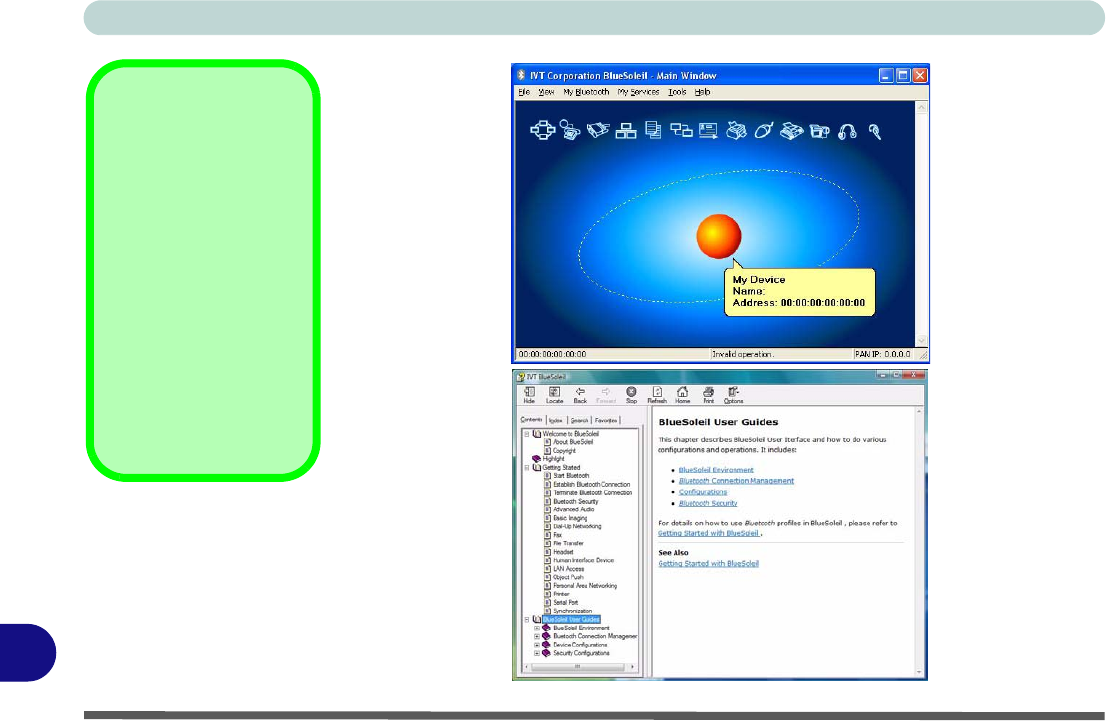The height and width of the screenshot is (721, 1106).
Task: Select the highlighted BlueSoleil User Guides item
Action: pos(571,619)
